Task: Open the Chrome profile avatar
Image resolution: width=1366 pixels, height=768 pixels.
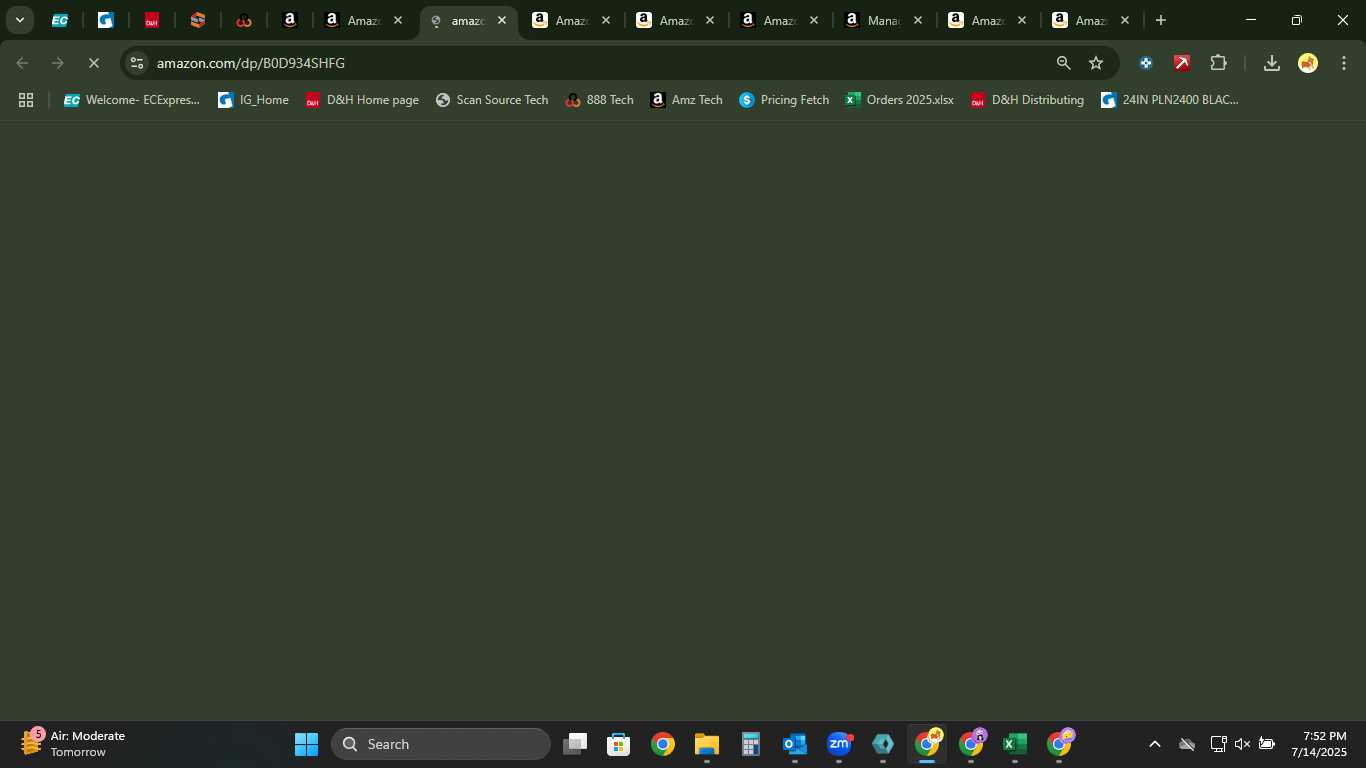Action: pyautogui.click(x=1308, y=63)
